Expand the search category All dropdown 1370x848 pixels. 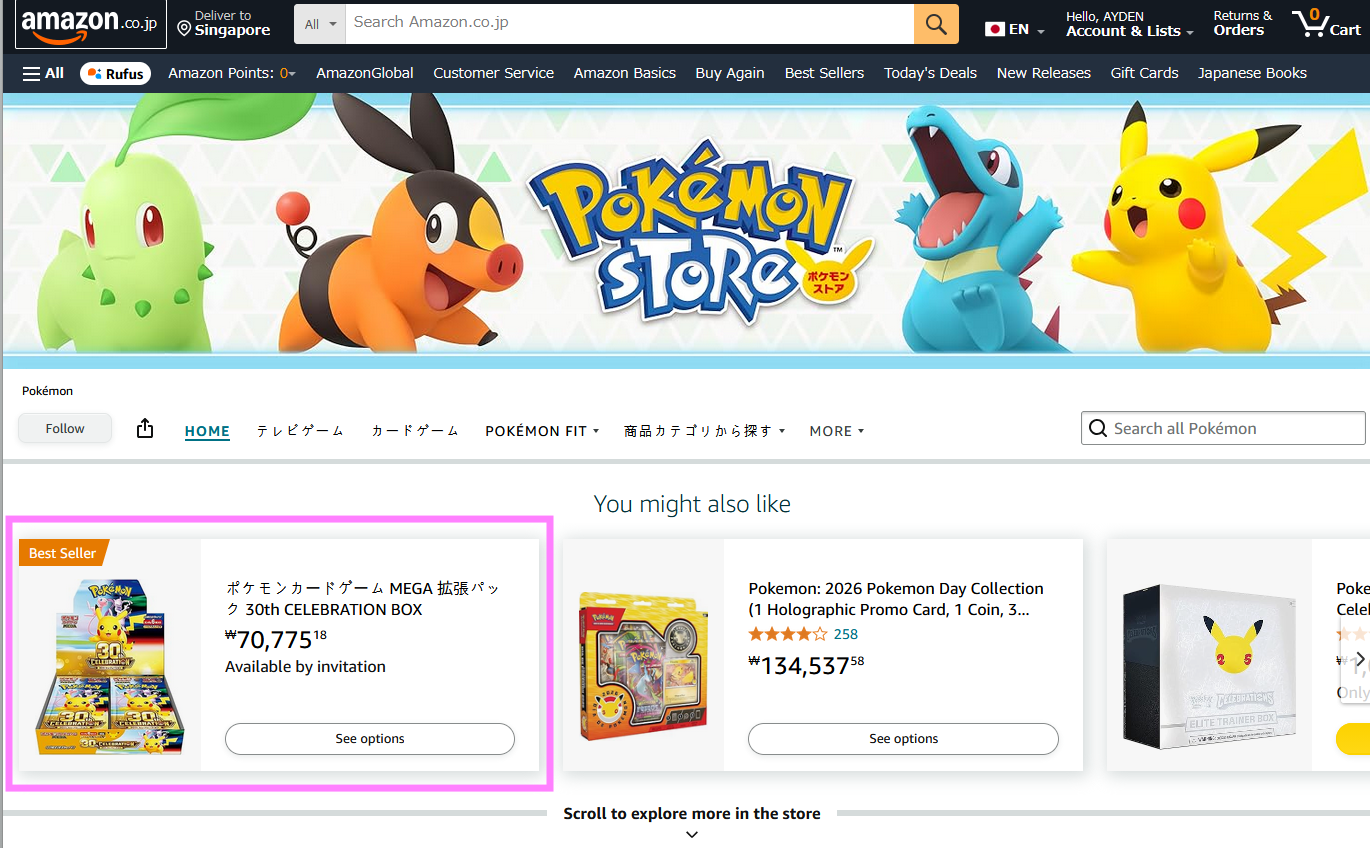coord(320,24)
